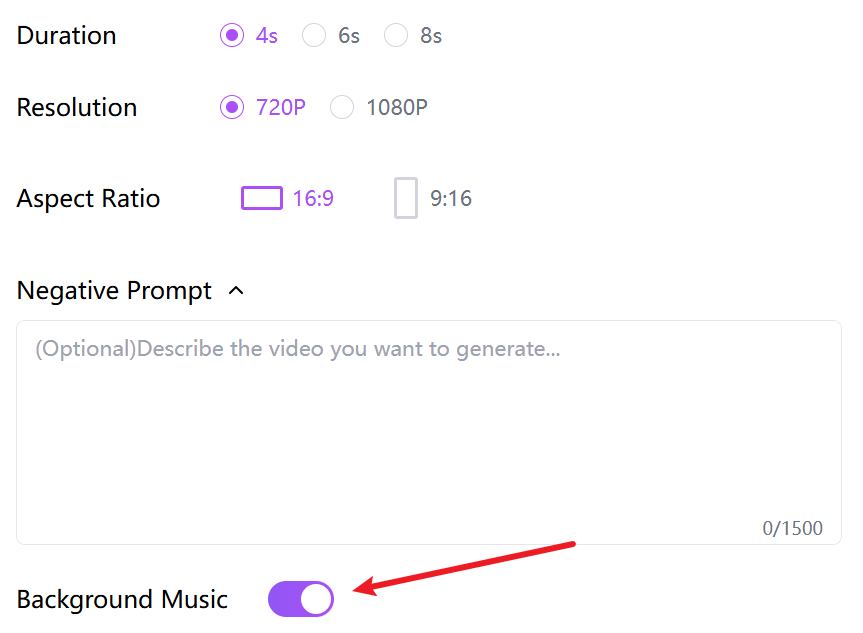Click the upward chevron beside Negative Prompt
This screenshot has width=863, height=633.
click(x=236, y=291)
